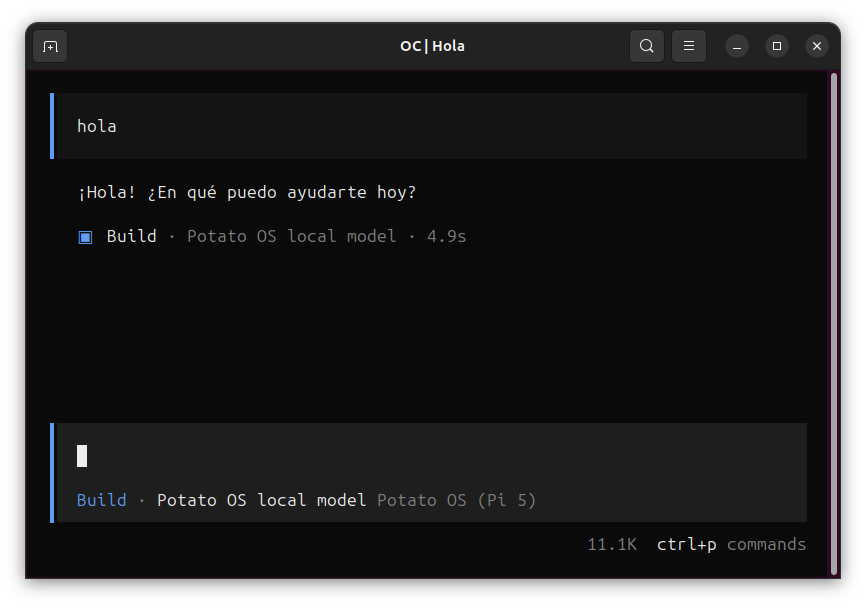Click the prompt input field cursor
Image resolution: width=866 pixels, height=607 pixels.
pyautogui.click(x=82, y=456)
